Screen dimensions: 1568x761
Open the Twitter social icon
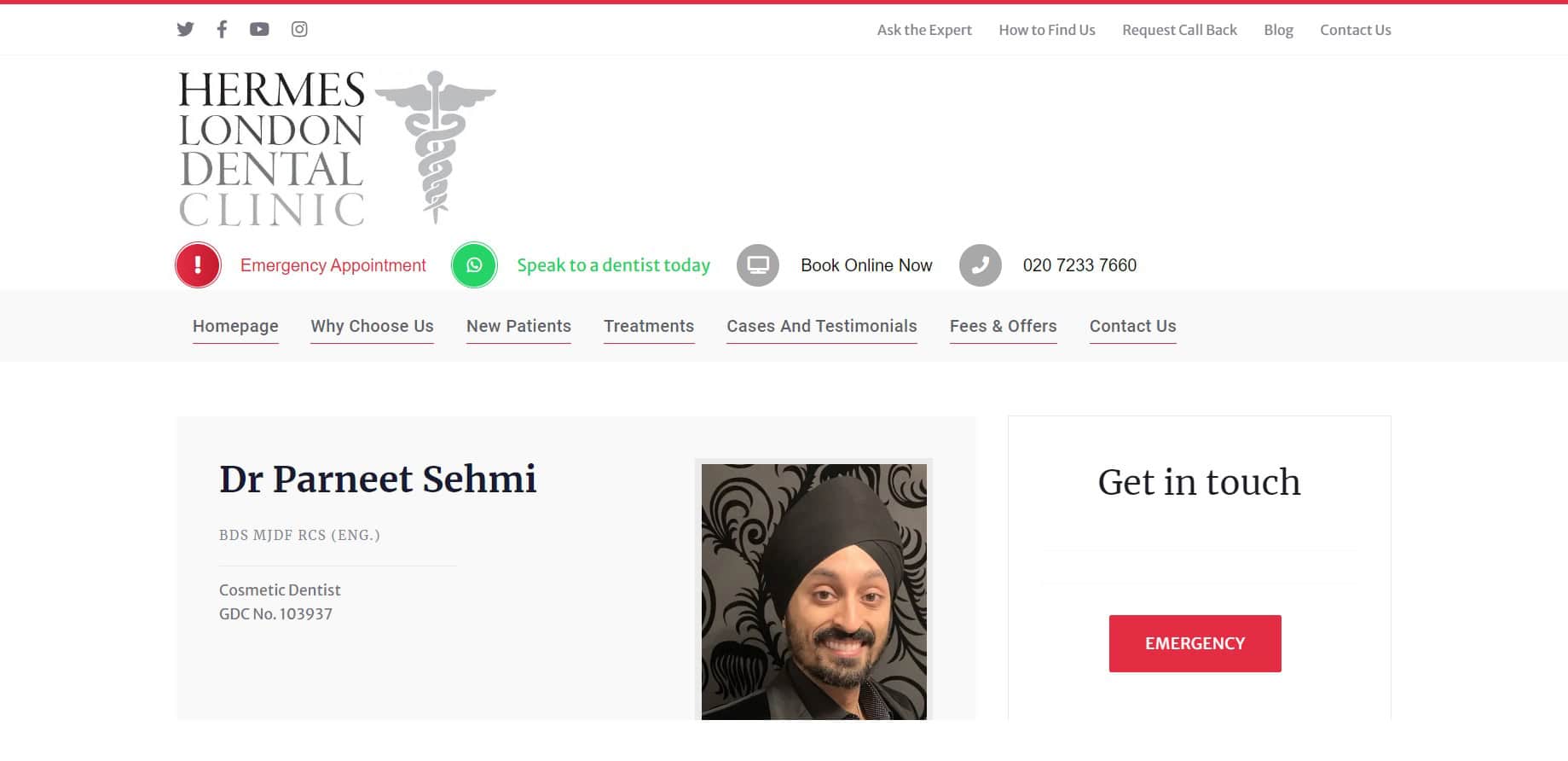tap(185, 29)
